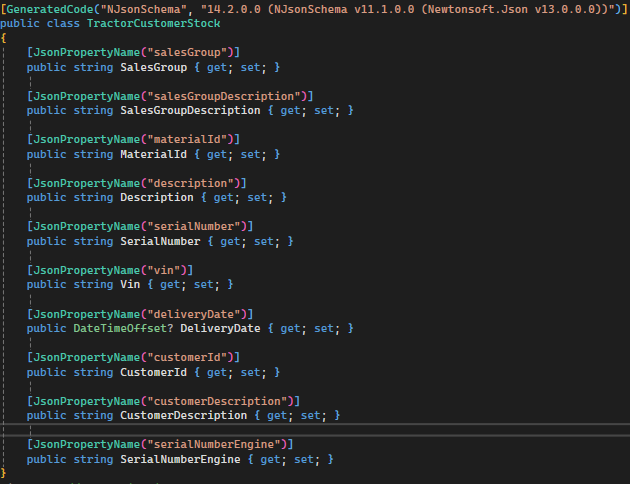Click the "deliveryDate" JSON property string

pos(194,314)
